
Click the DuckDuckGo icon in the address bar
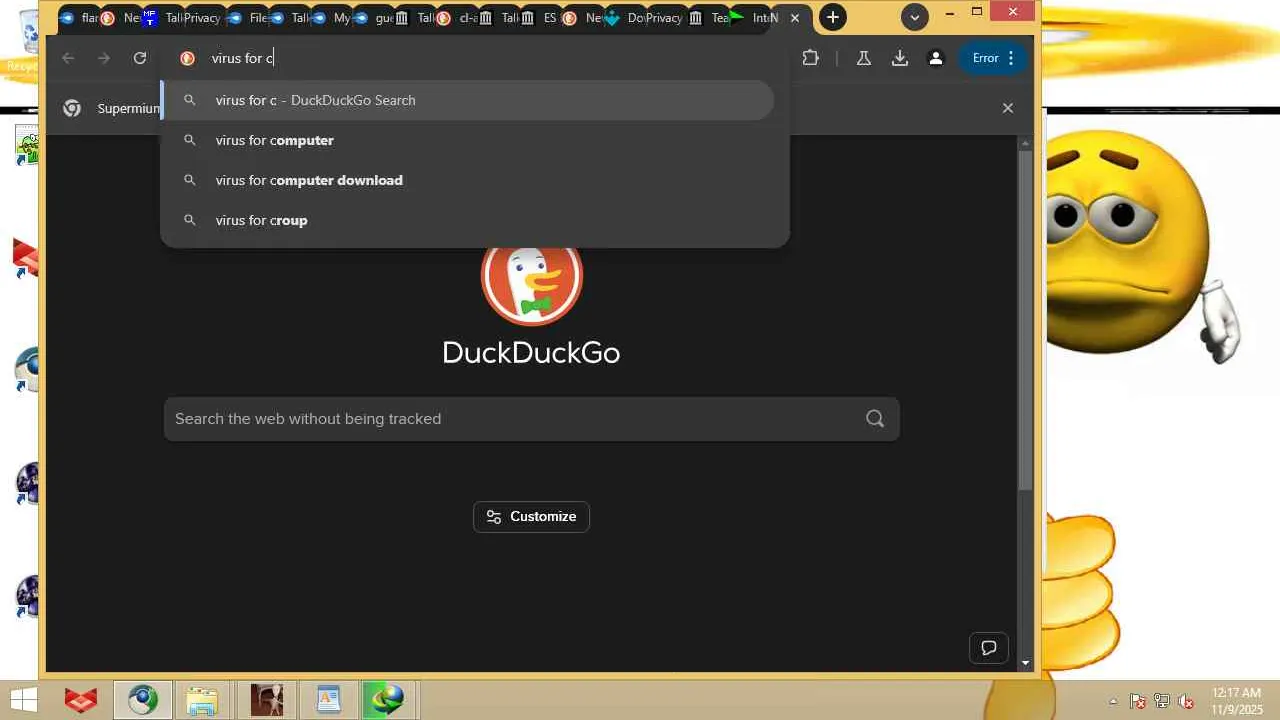point(187,58)
